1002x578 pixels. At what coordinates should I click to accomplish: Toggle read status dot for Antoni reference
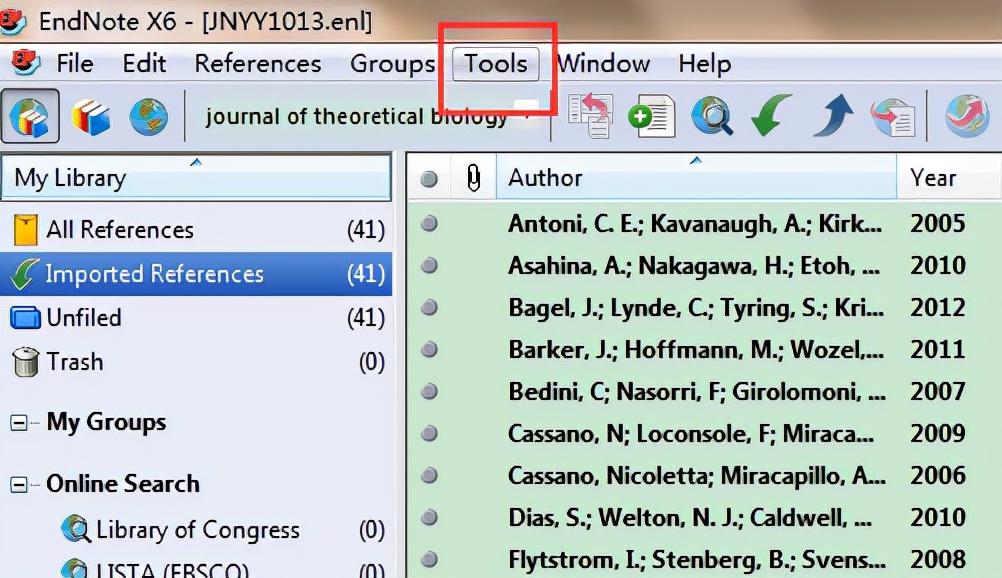click(429, 223)
